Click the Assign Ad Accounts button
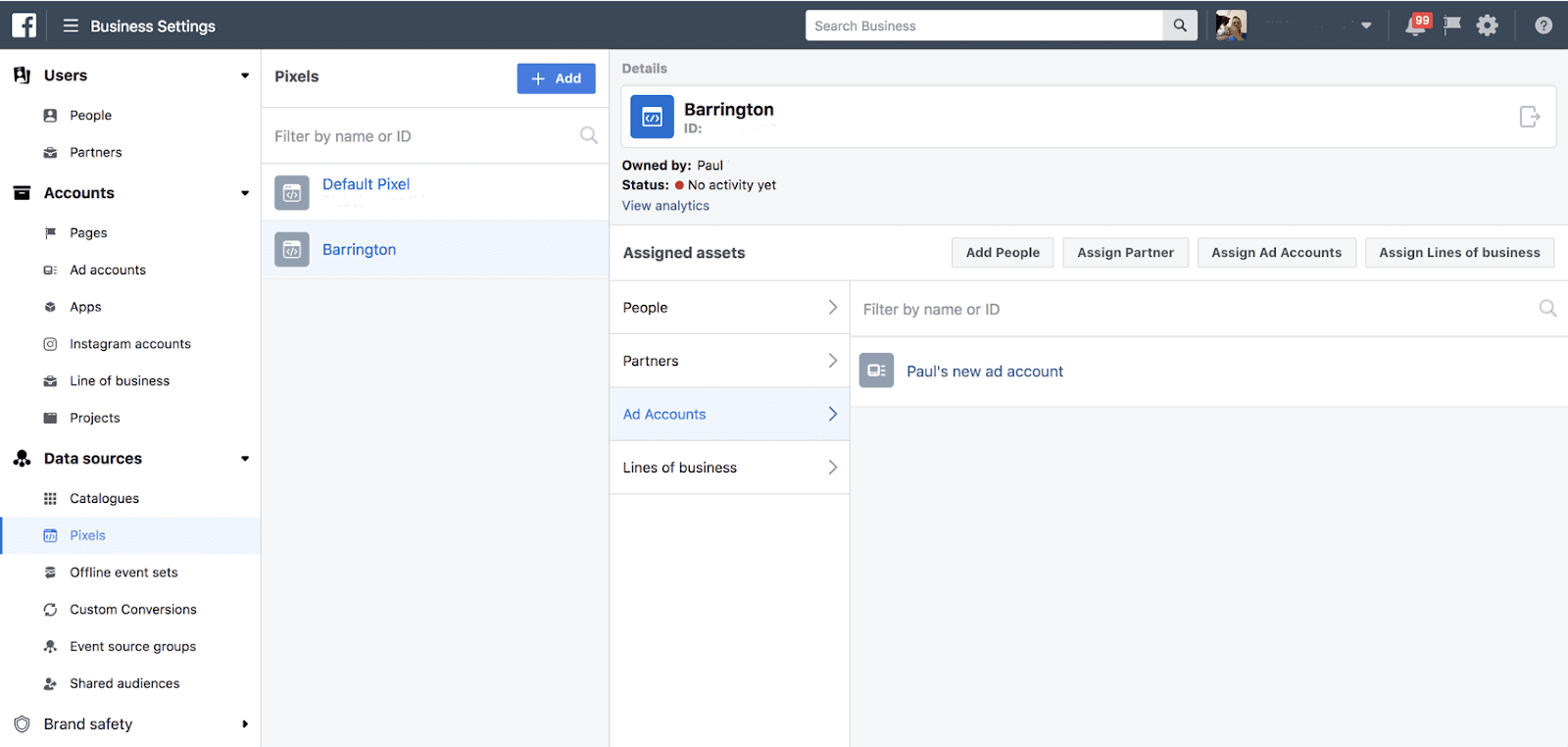The width and height of the screenshot is (1568, 747). (1276, 253)
